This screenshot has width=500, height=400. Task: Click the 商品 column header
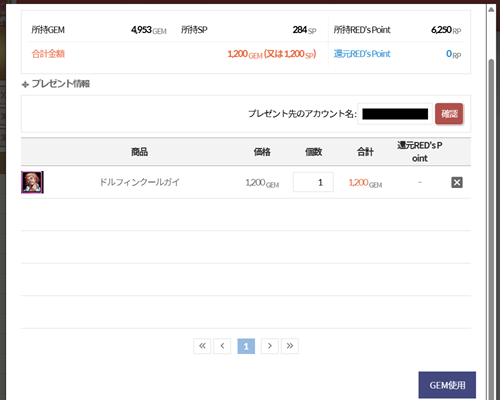139,152
